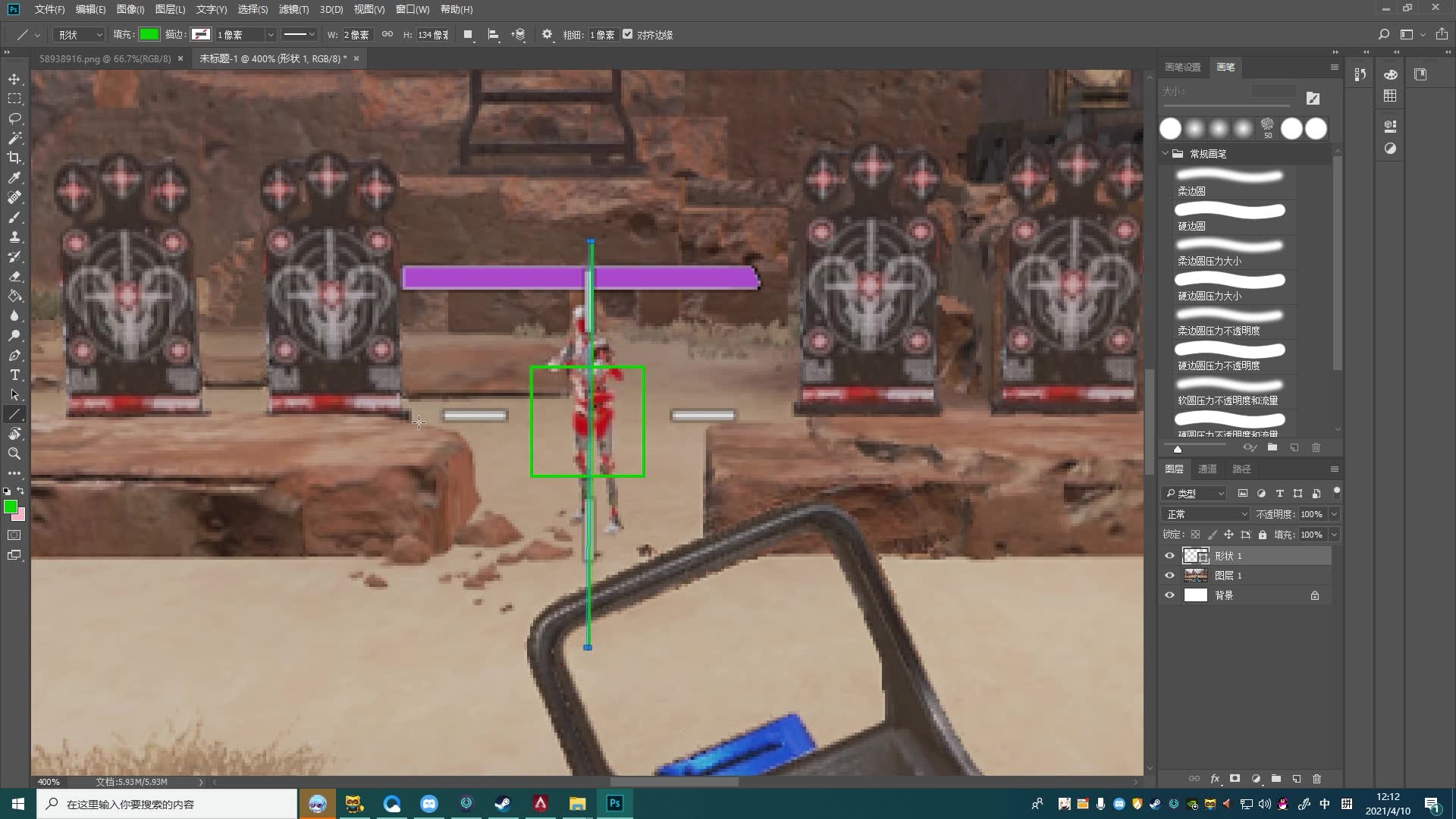The height and width of the screenshot is (819, 1456).
Task: Collapse the 常规画笔 brush folder
Action: tap(1166, 154)
